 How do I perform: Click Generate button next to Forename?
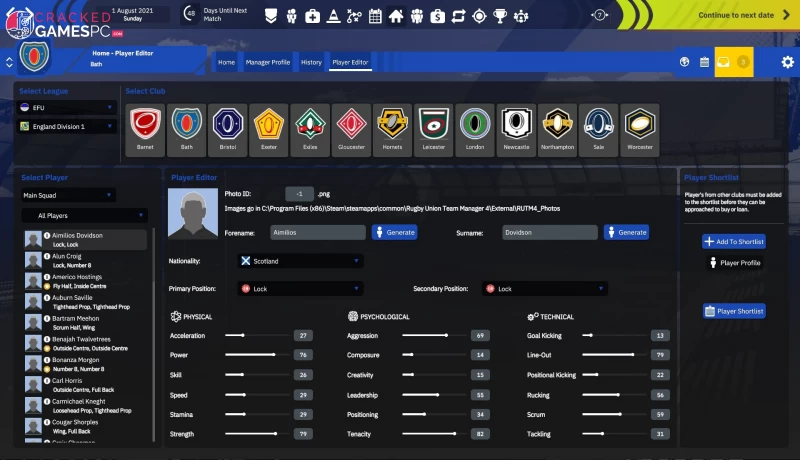[394, 232]
